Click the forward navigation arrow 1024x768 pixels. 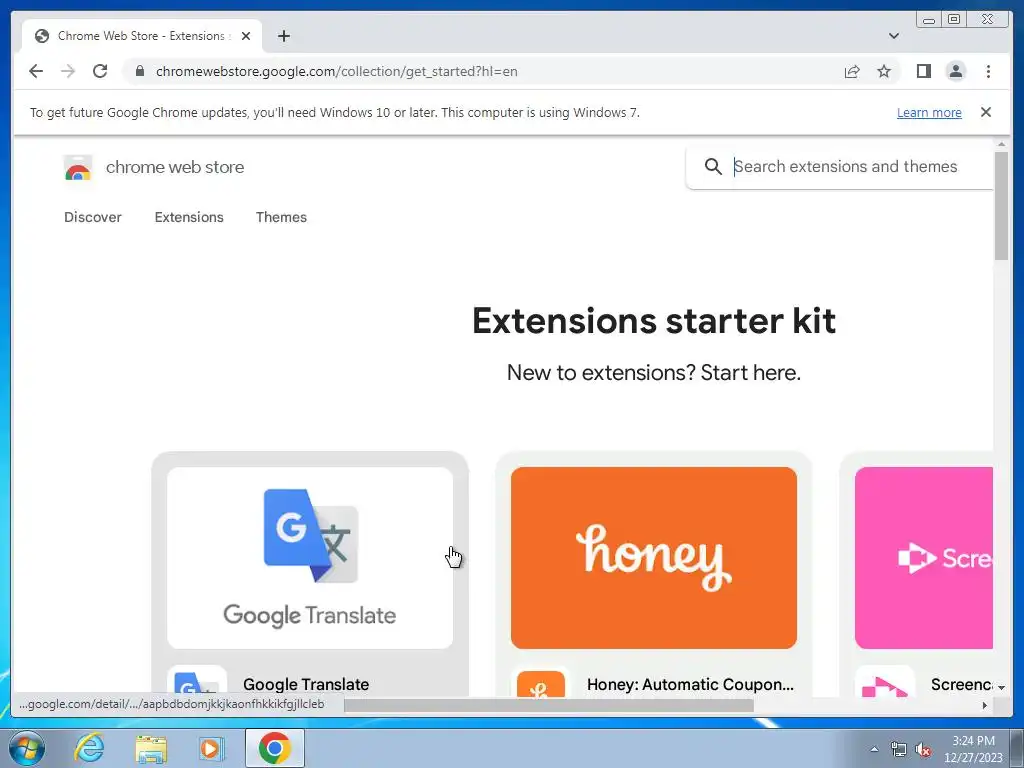pos(68,71)
